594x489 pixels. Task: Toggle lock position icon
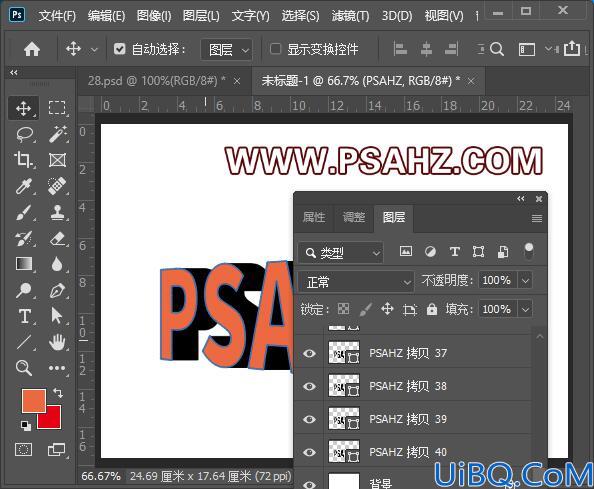[387, 309]
